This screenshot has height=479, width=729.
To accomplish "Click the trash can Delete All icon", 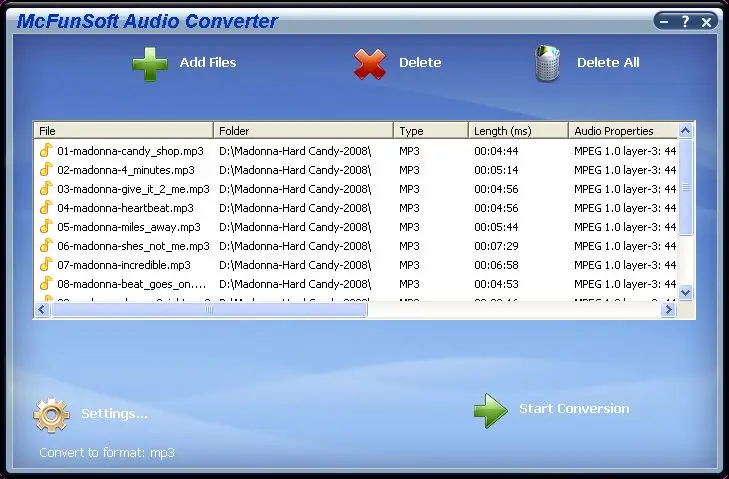I will [x=547, y=64].
